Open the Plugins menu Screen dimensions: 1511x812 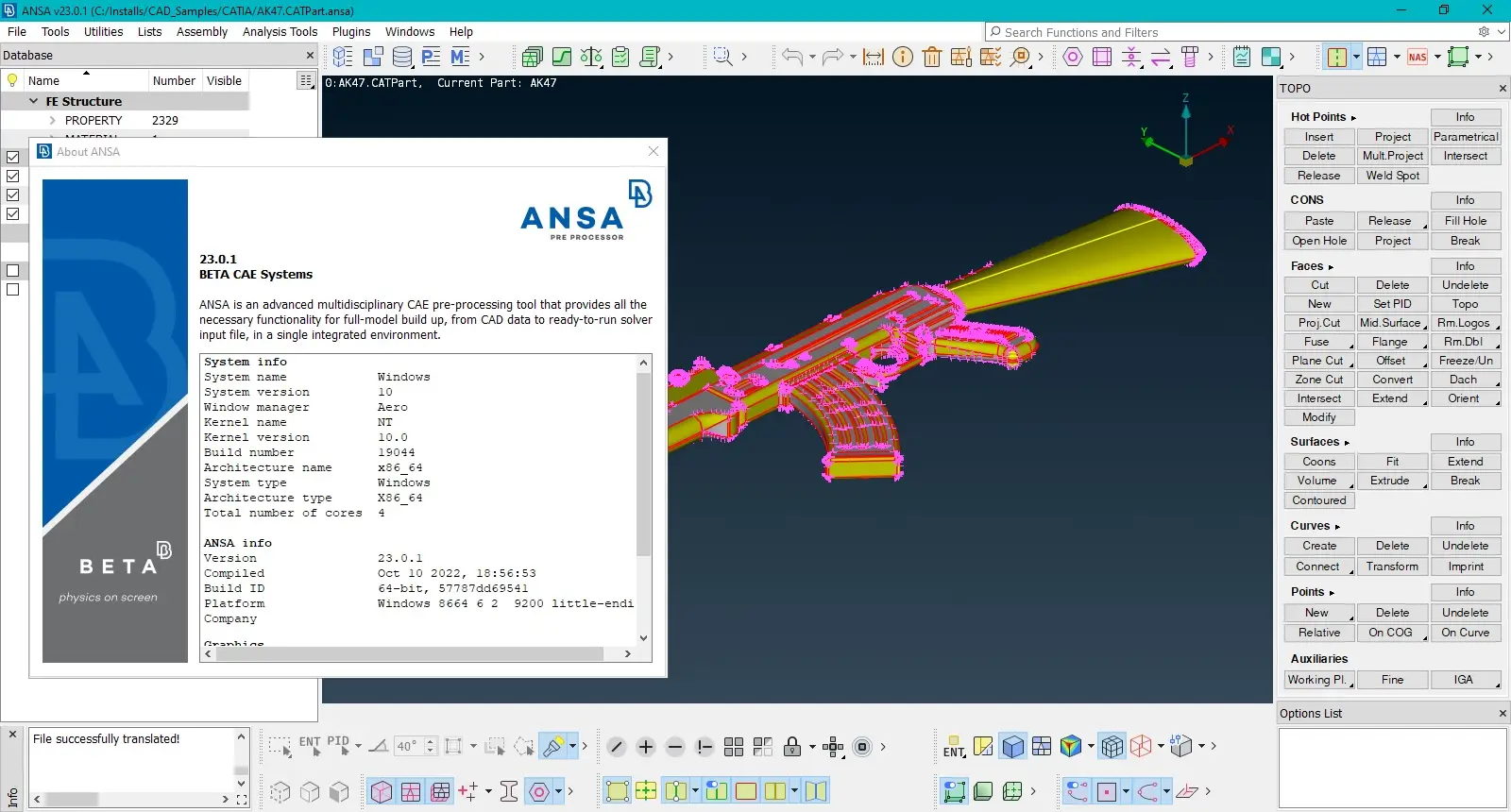point(351,31)
